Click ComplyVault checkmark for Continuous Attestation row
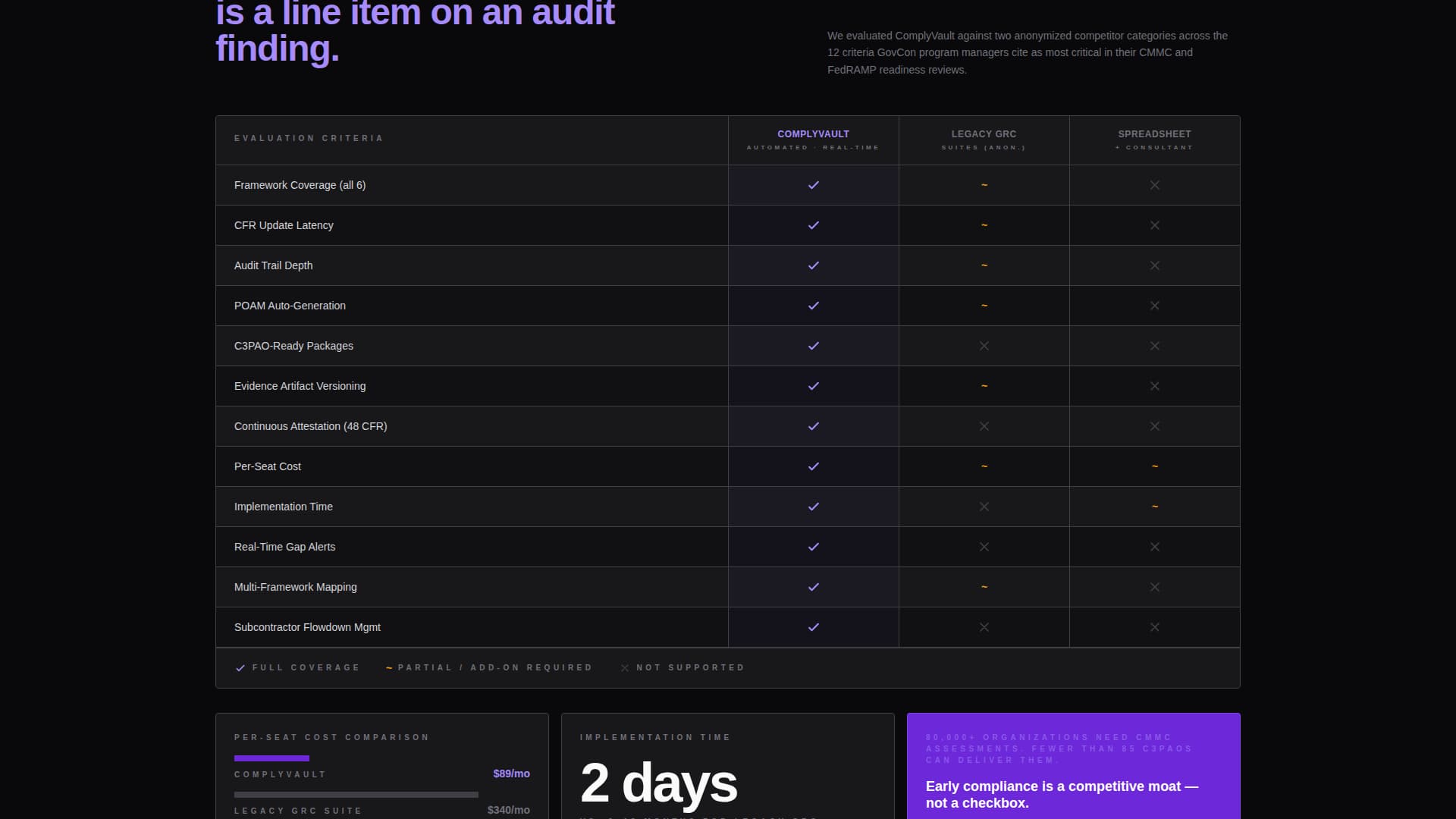Screen dimensions: 1456x819 (814, 426)
